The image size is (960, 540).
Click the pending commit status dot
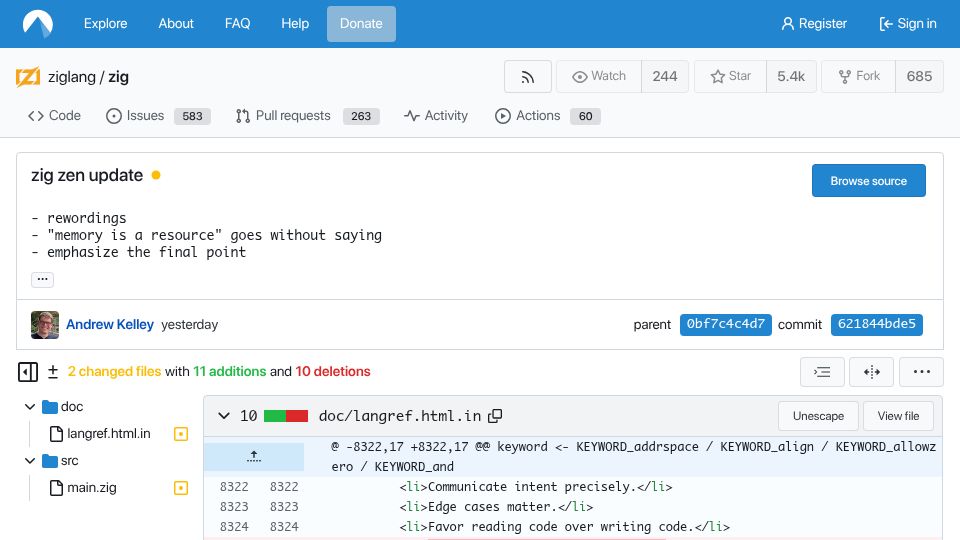pyautogui.click(x=156, y=175)
